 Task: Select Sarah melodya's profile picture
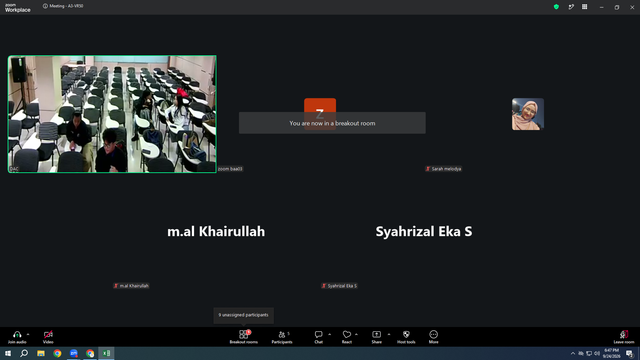click(528, 114)
